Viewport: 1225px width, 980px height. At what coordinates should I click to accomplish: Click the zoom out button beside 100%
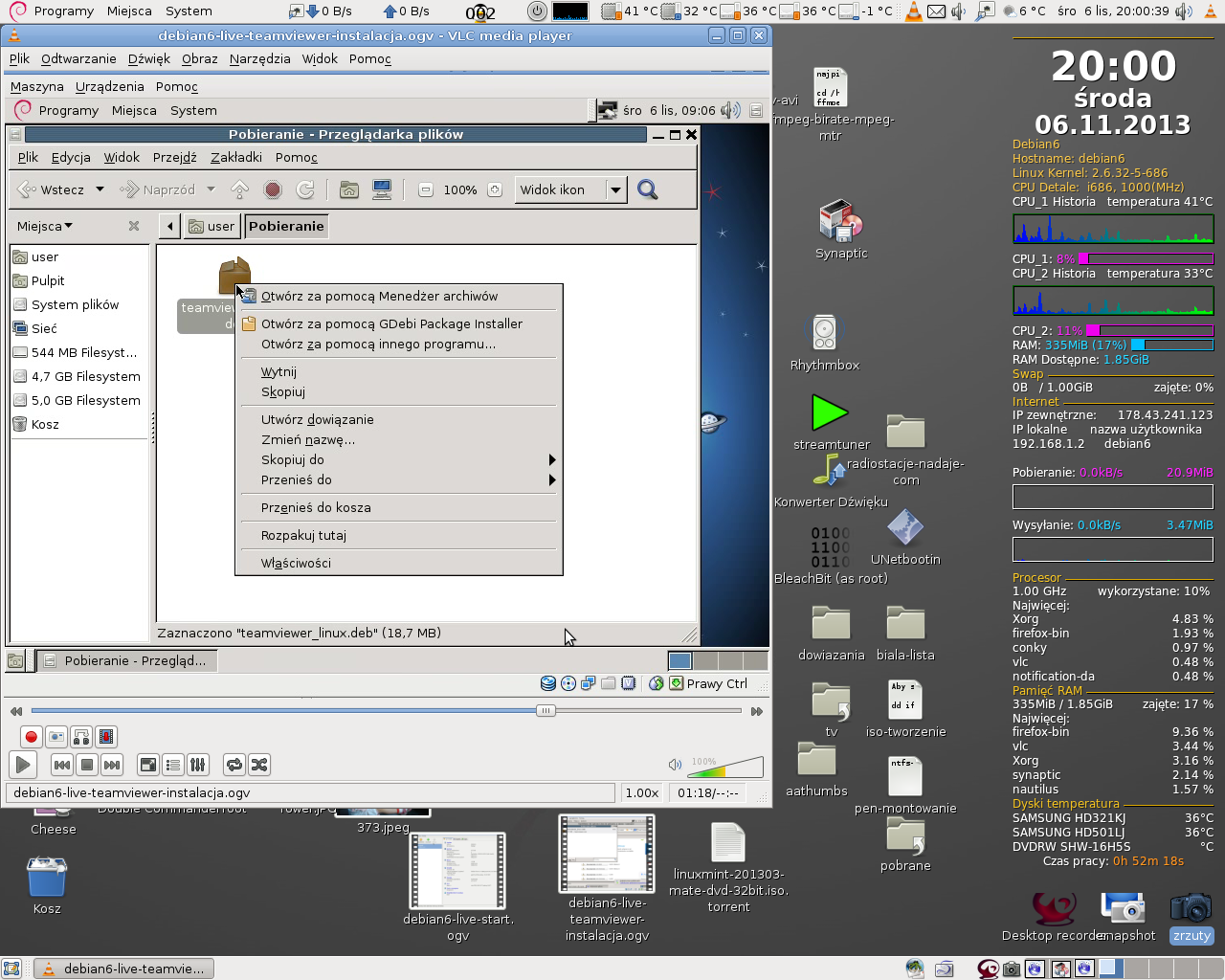tap(426, 189)
